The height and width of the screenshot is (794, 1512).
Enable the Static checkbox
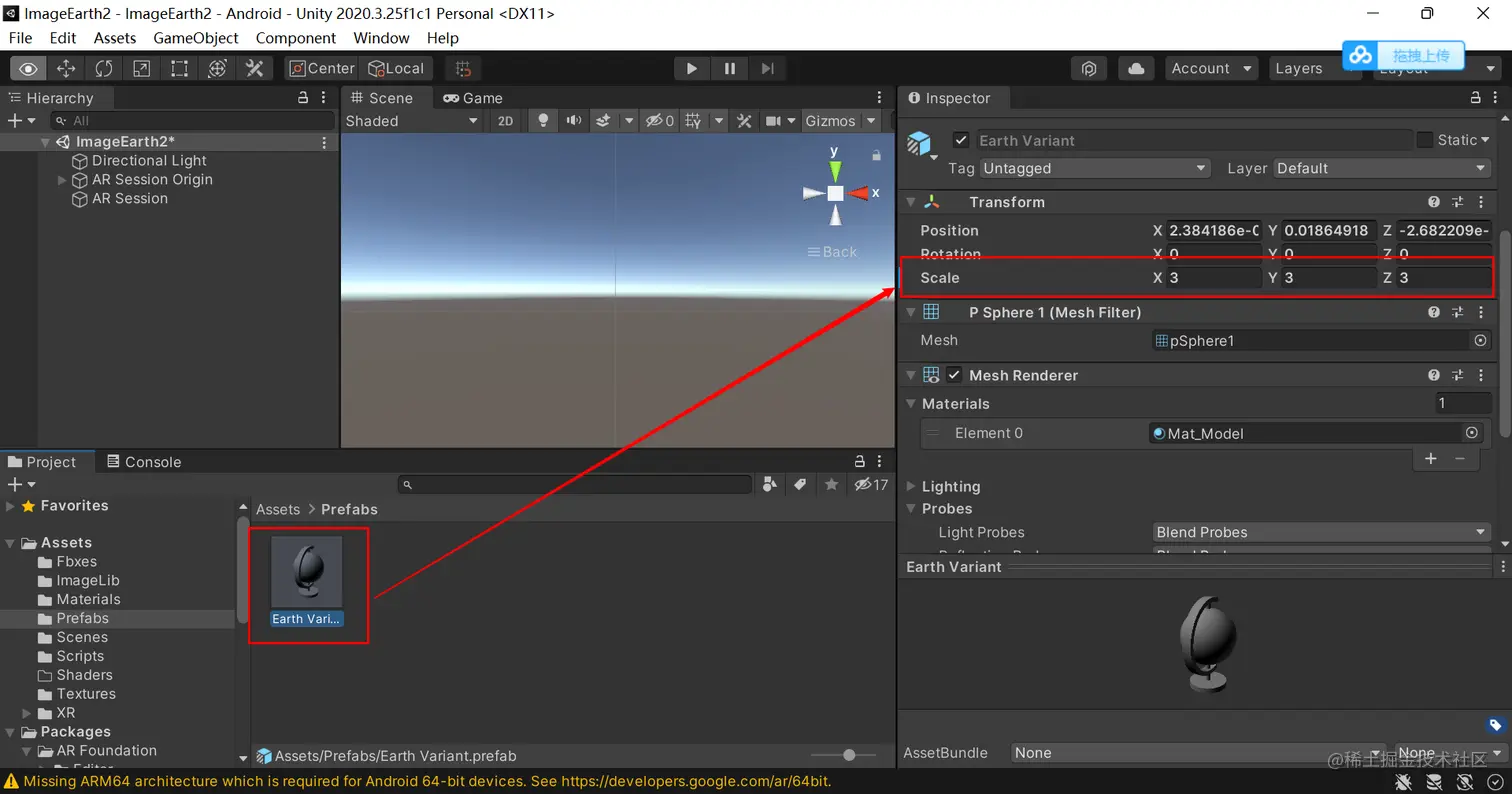tap(1425, 140)
